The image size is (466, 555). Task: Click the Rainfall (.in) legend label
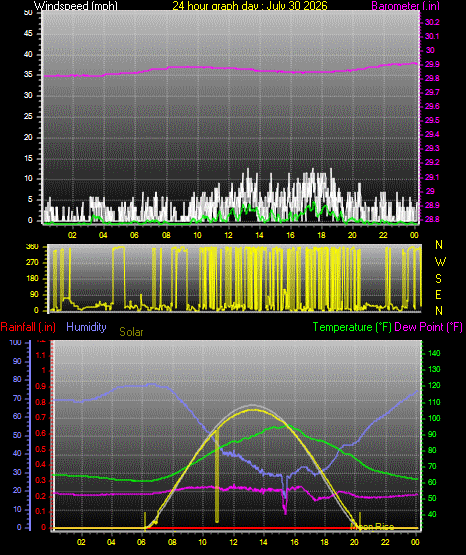28,327
